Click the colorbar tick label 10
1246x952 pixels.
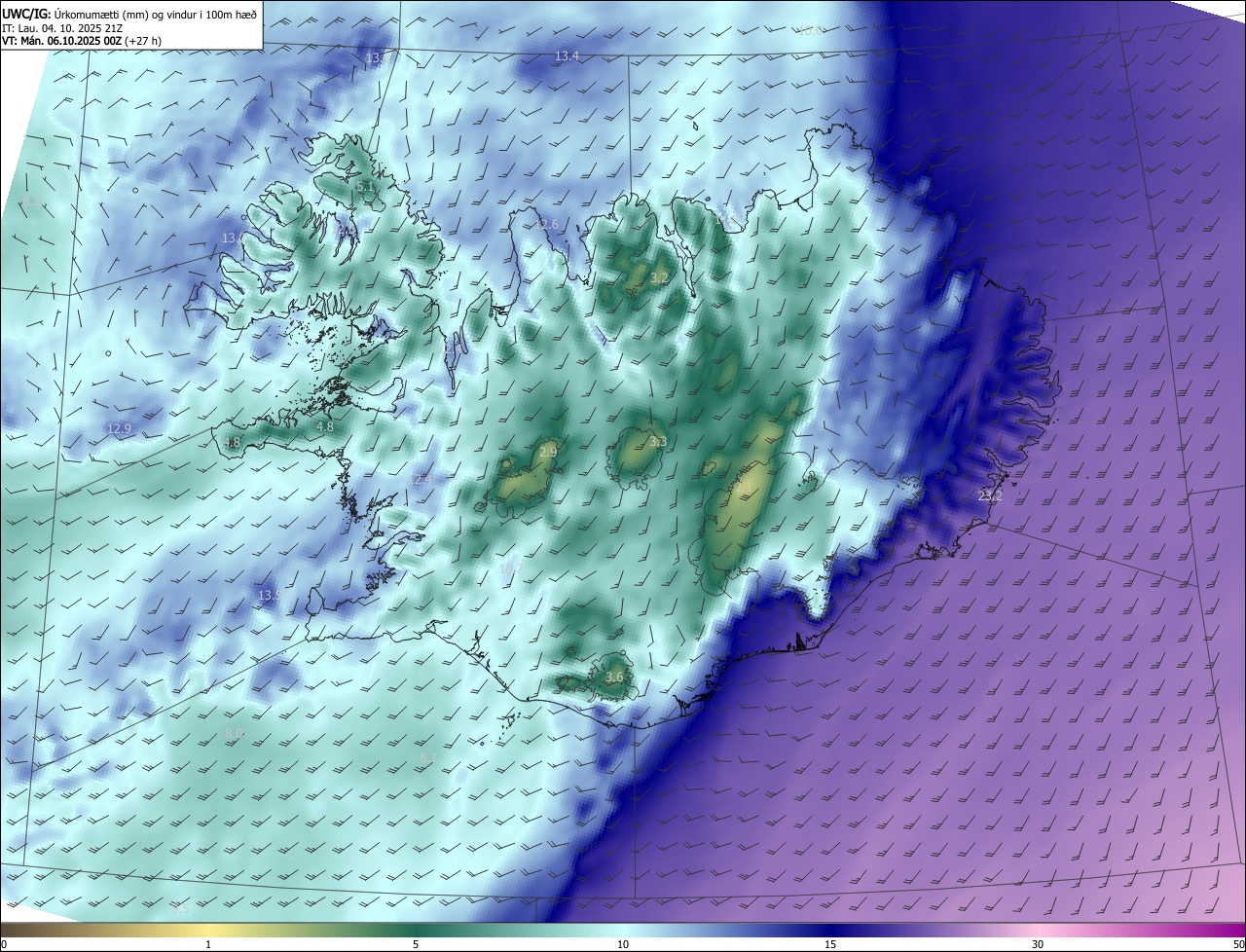click(623, 944)
